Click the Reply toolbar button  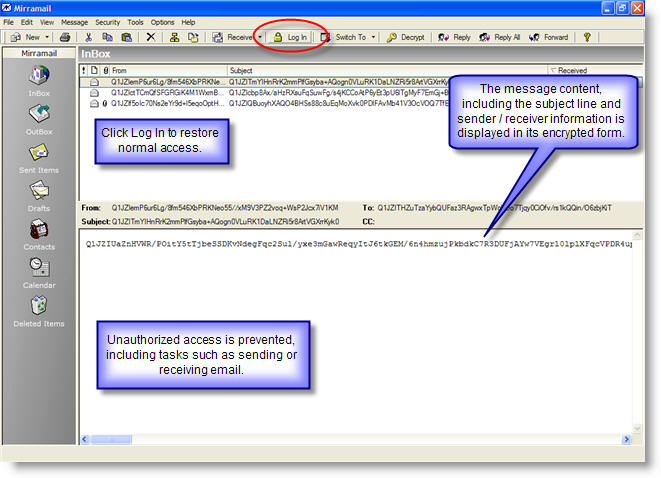click(x=454, y=37)
